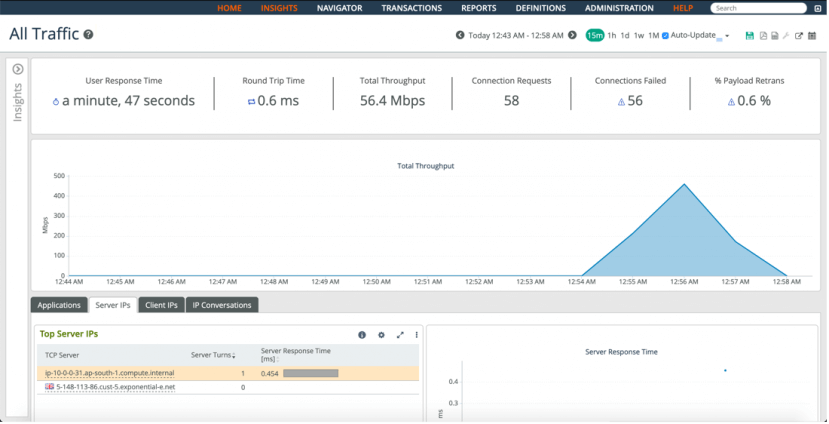The width and height of the screenshot is (829, 424).
Task: Expand the Insights side panel
Action: [x=17, y=69]
